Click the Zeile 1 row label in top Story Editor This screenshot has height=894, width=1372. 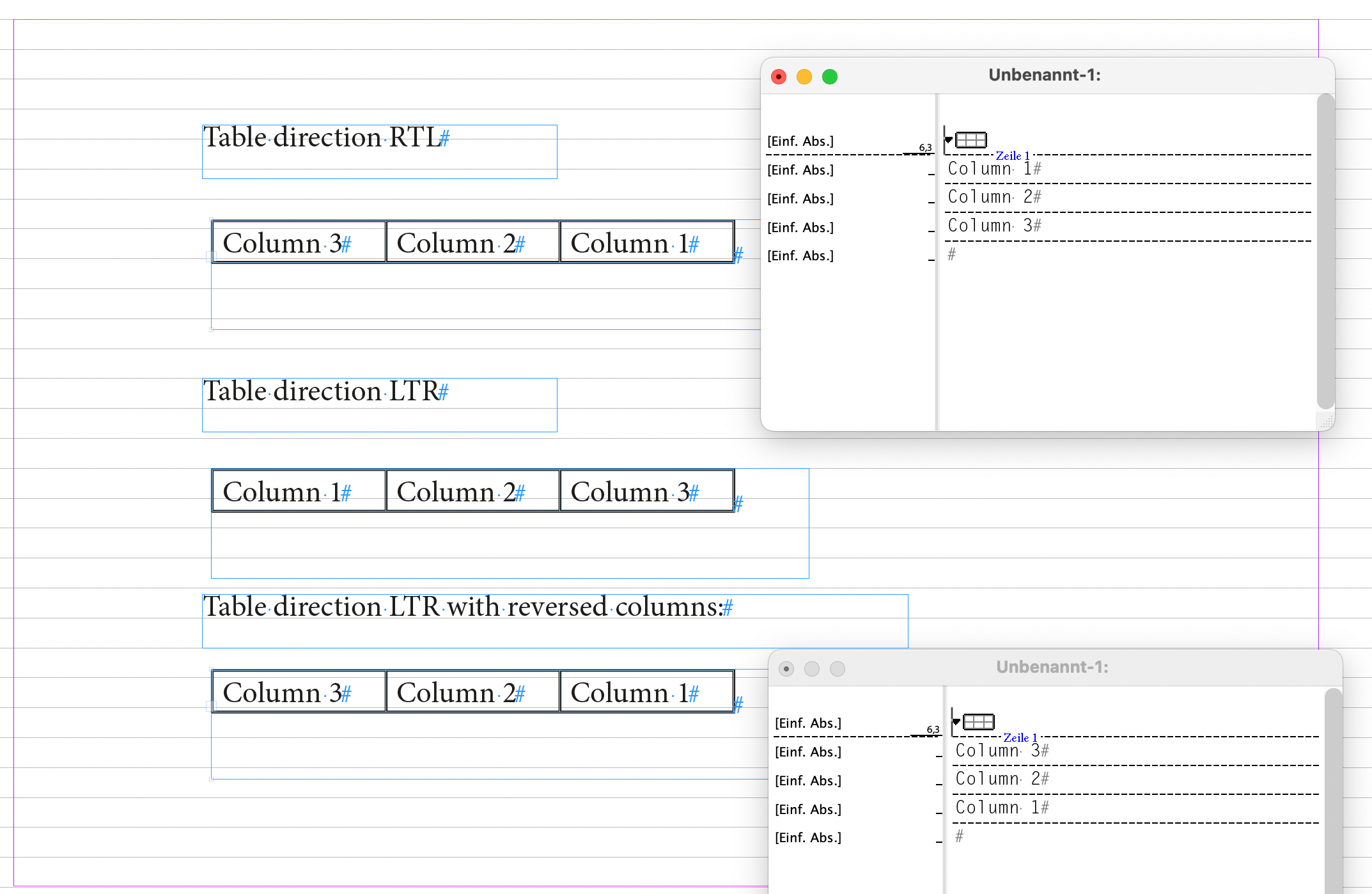pyautogui.click(x=1012, y=155)
